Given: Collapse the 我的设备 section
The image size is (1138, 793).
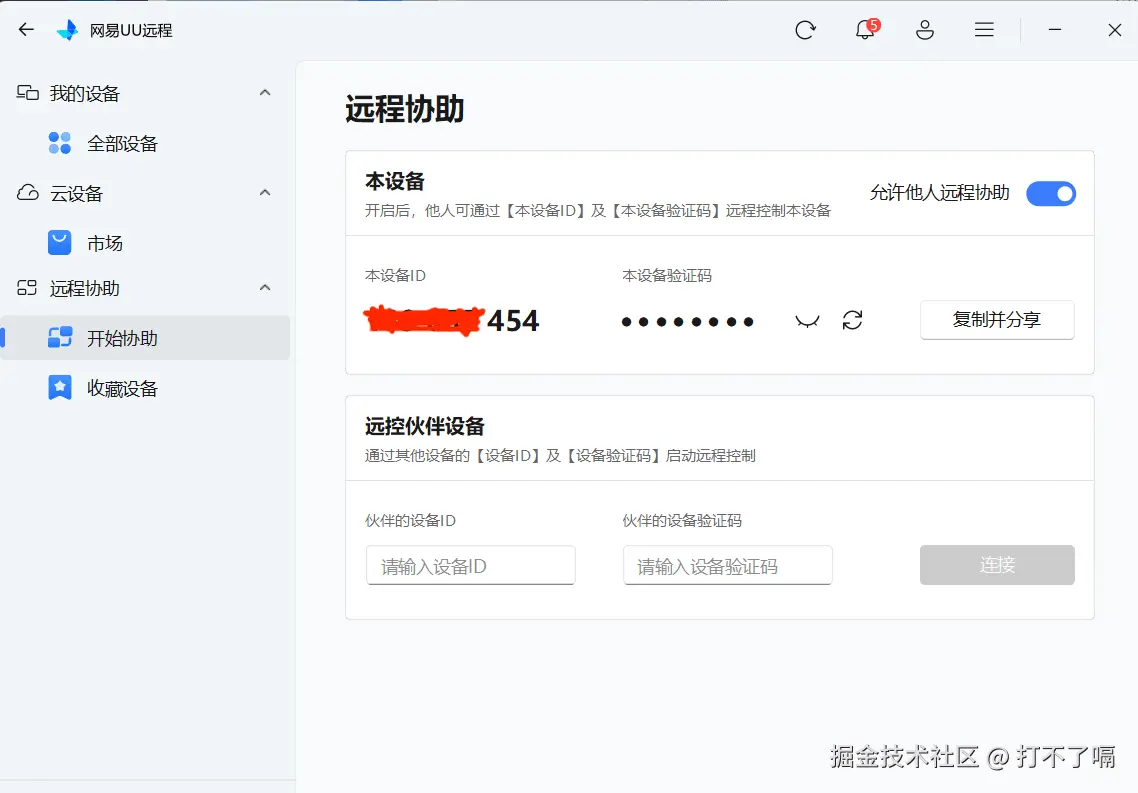Looking at the screenshot, I should click(265, 93).
